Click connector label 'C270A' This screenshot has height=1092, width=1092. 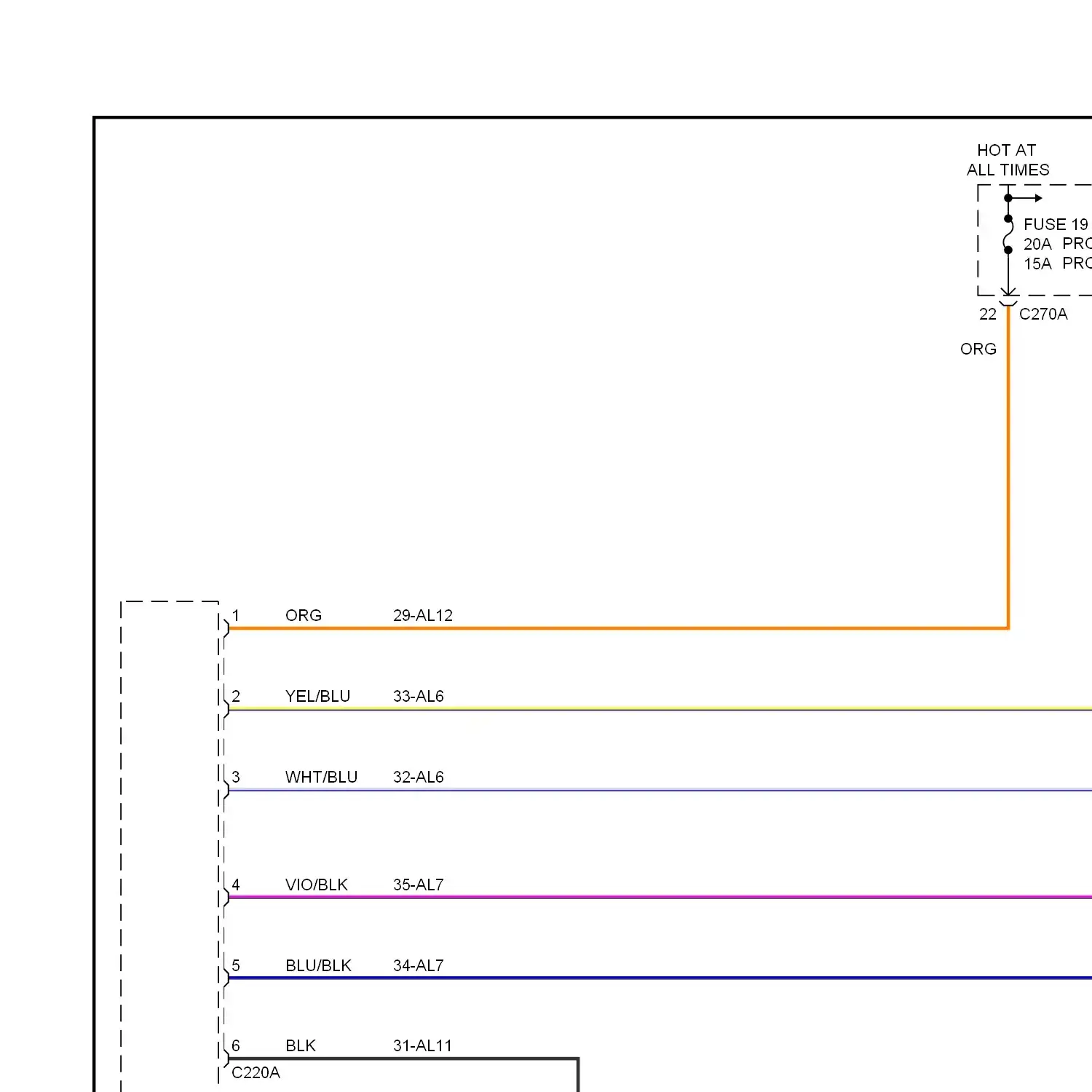tap(1043, 314)
